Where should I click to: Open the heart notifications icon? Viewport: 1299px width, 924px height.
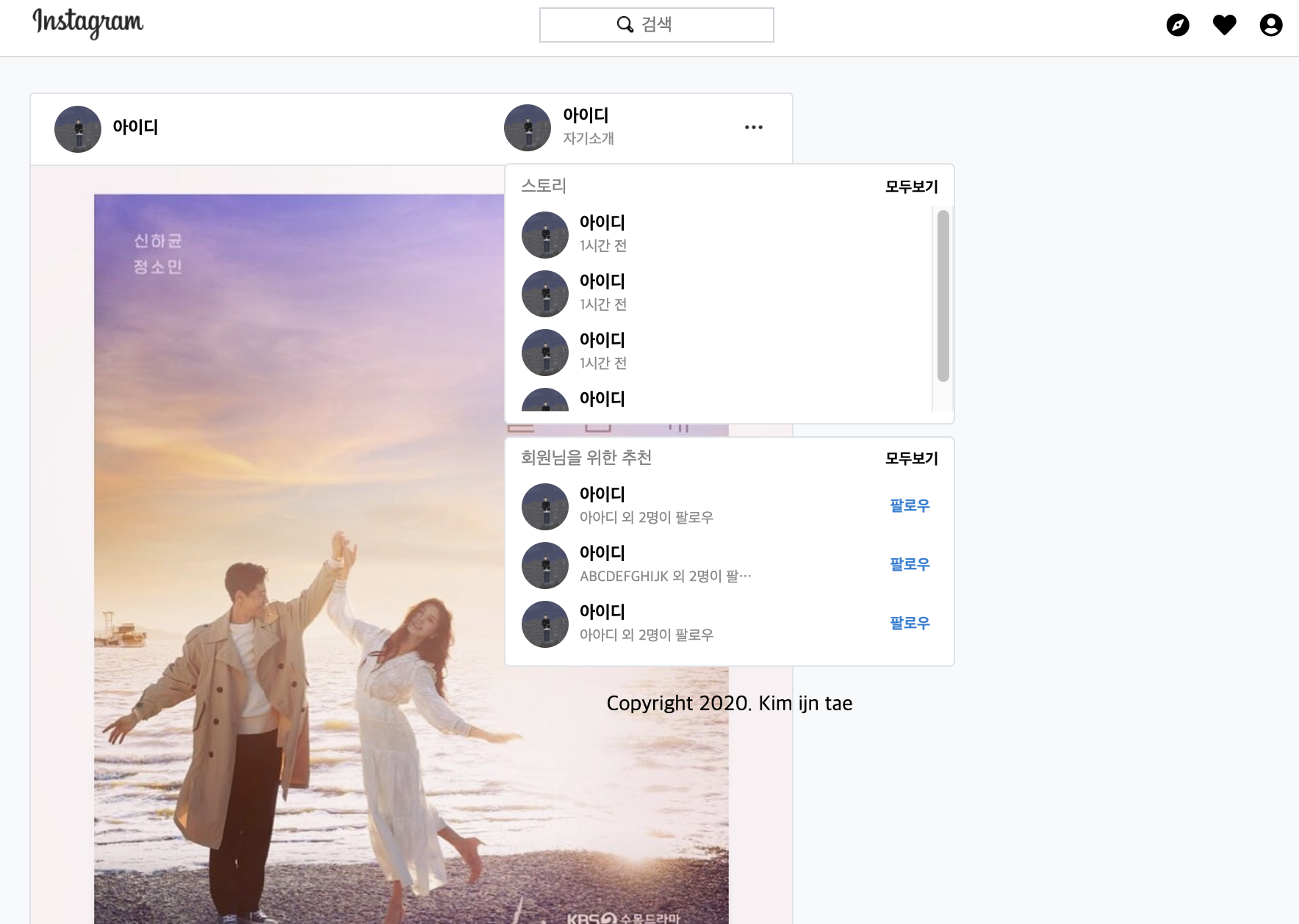(1225, 25)
